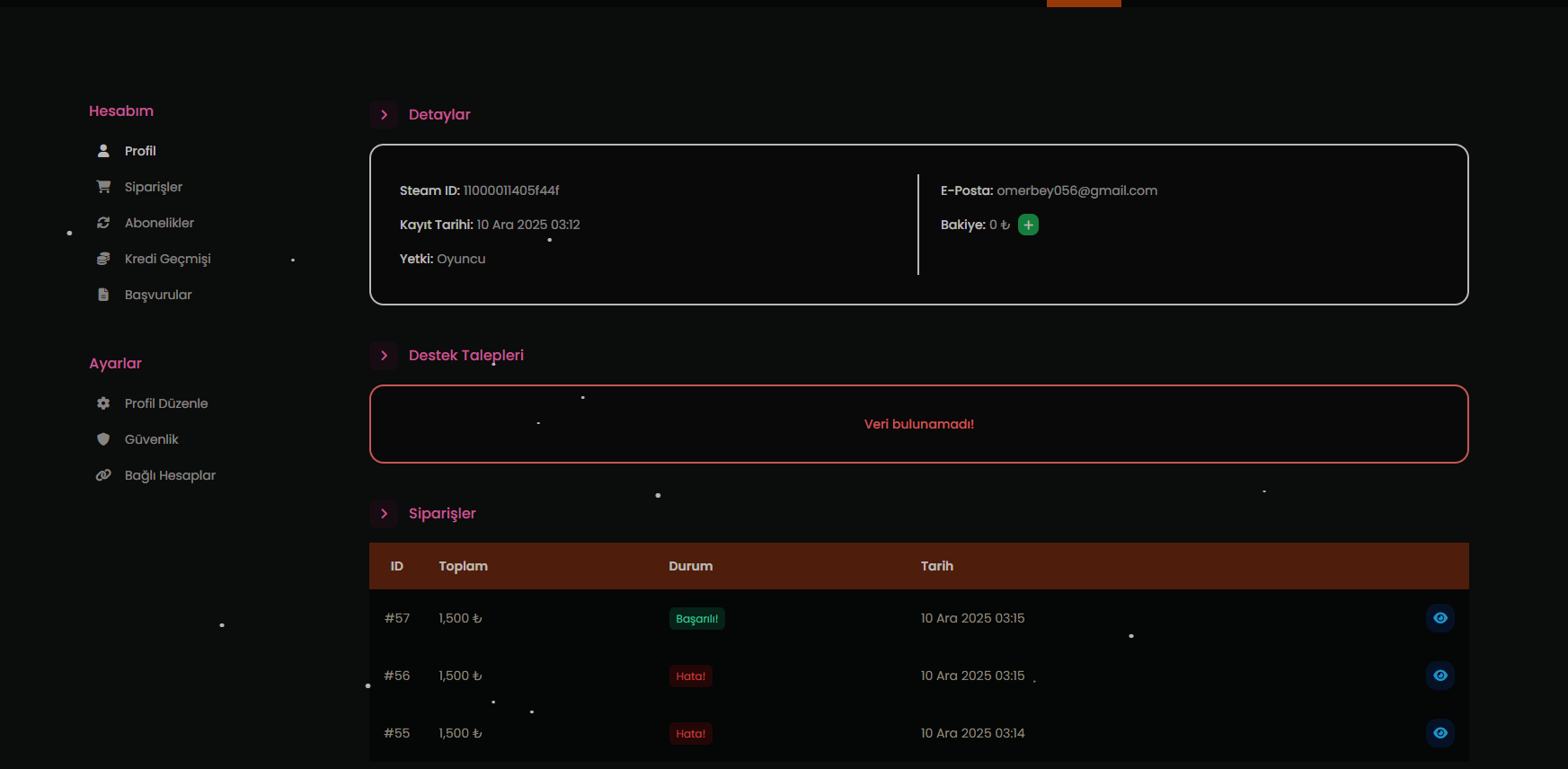The image size is (1568, 769).
Task: Click the Destek Talepleri section chevron
Action: [384, 356]
